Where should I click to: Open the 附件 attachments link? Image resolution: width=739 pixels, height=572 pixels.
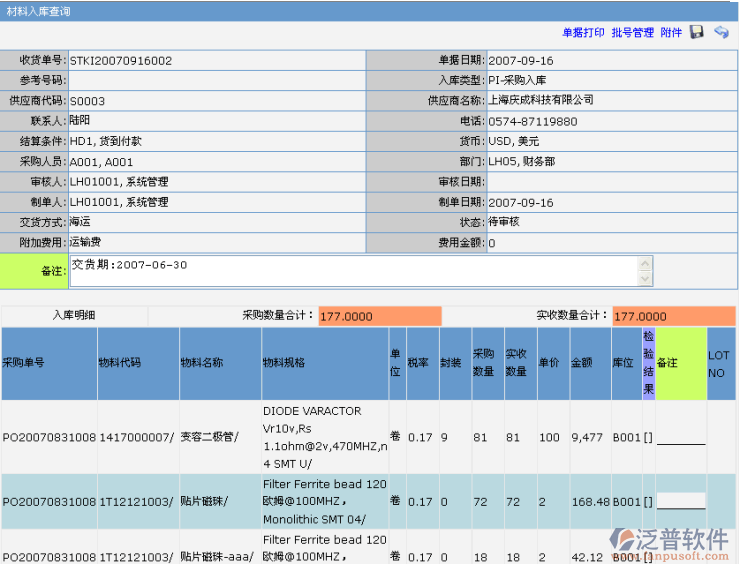(x=671, y=33)
